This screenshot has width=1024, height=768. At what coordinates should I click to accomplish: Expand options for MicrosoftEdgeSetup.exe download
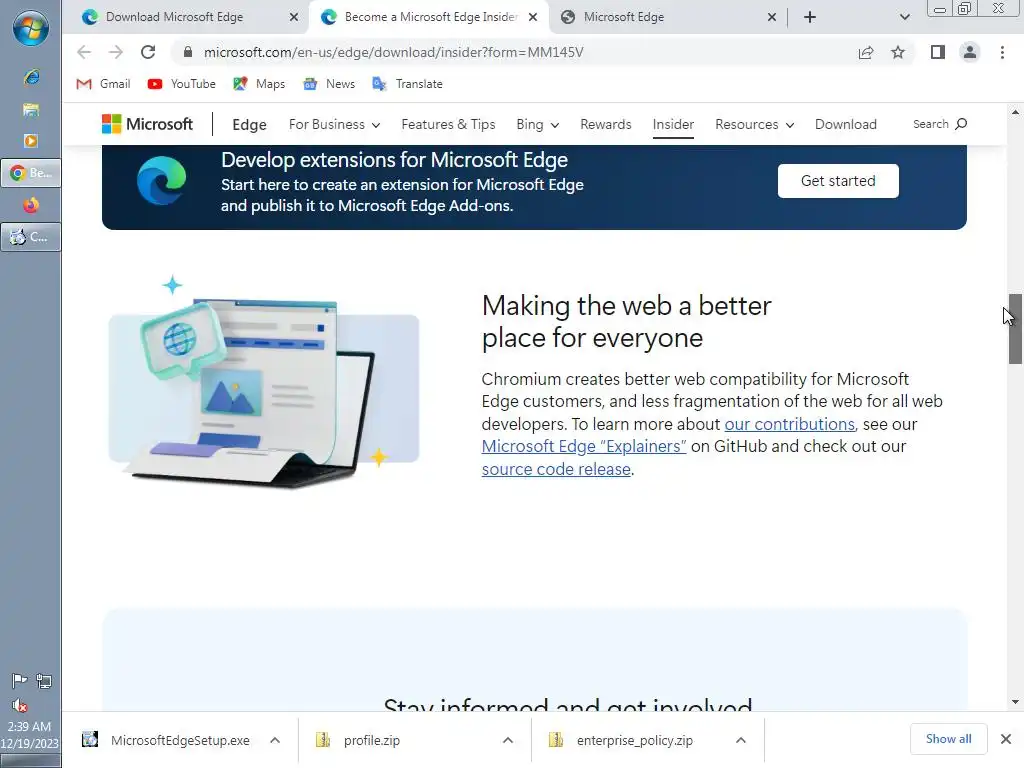point(275,740)
